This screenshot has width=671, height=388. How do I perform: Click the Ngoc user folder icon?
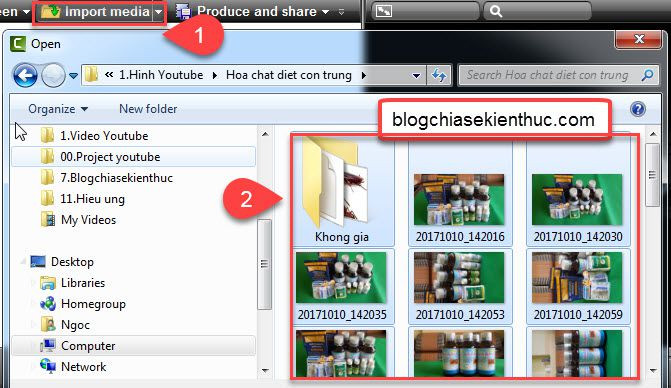pyautogui.click(x=48, y=325)
